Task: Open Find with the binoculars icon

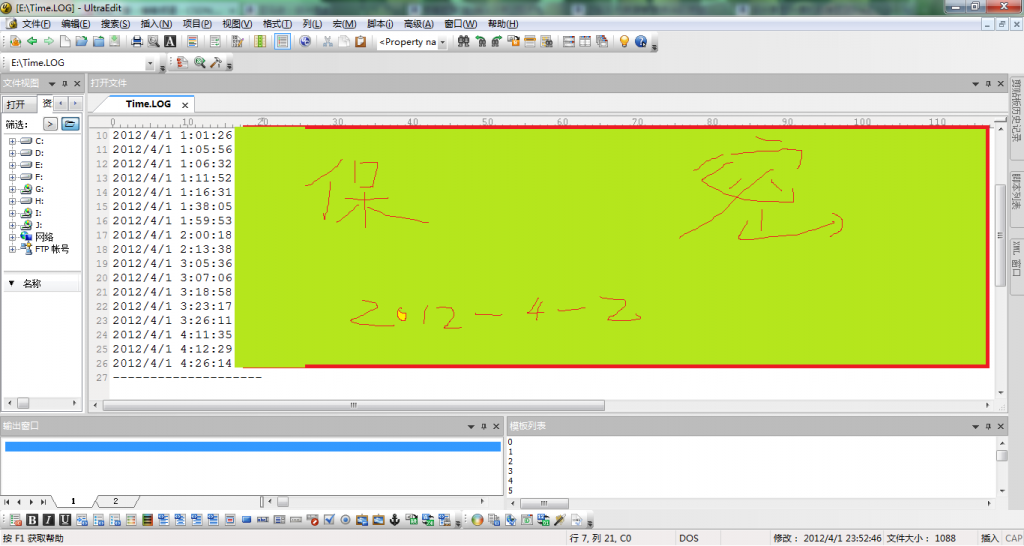Action: [x=464, y=41]
